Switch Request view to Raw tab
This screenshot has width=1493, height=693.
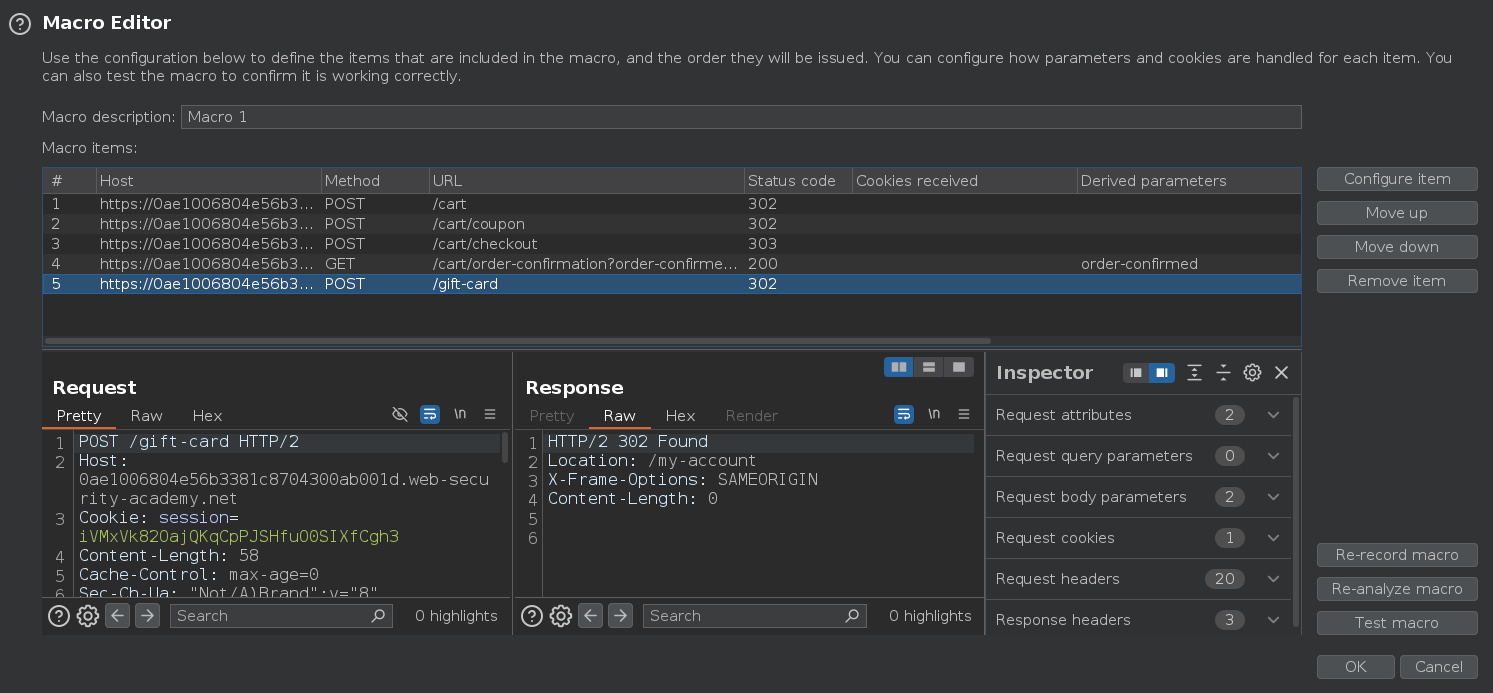[x=146, y=416]
